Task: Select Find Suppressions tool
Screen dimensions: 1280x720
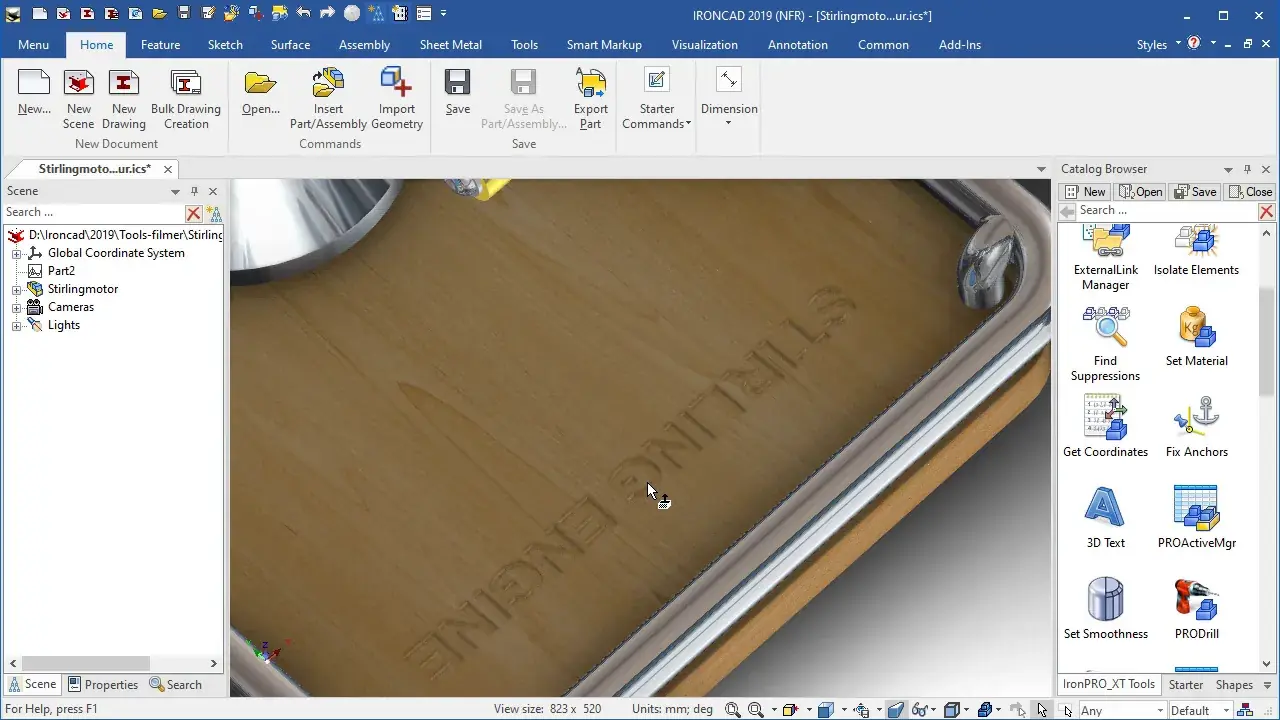Action: pyautogui.click(x=1105, y=344)
